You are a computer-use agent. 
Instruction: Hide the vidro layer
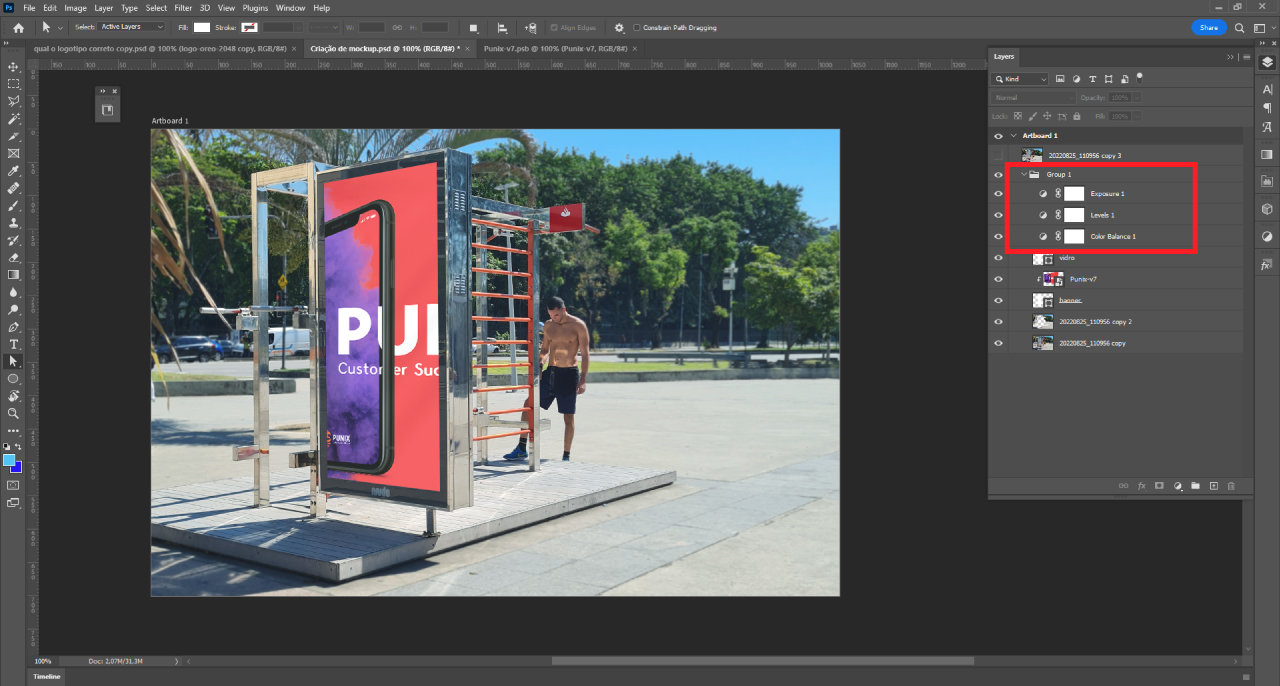tap(998, 258)
